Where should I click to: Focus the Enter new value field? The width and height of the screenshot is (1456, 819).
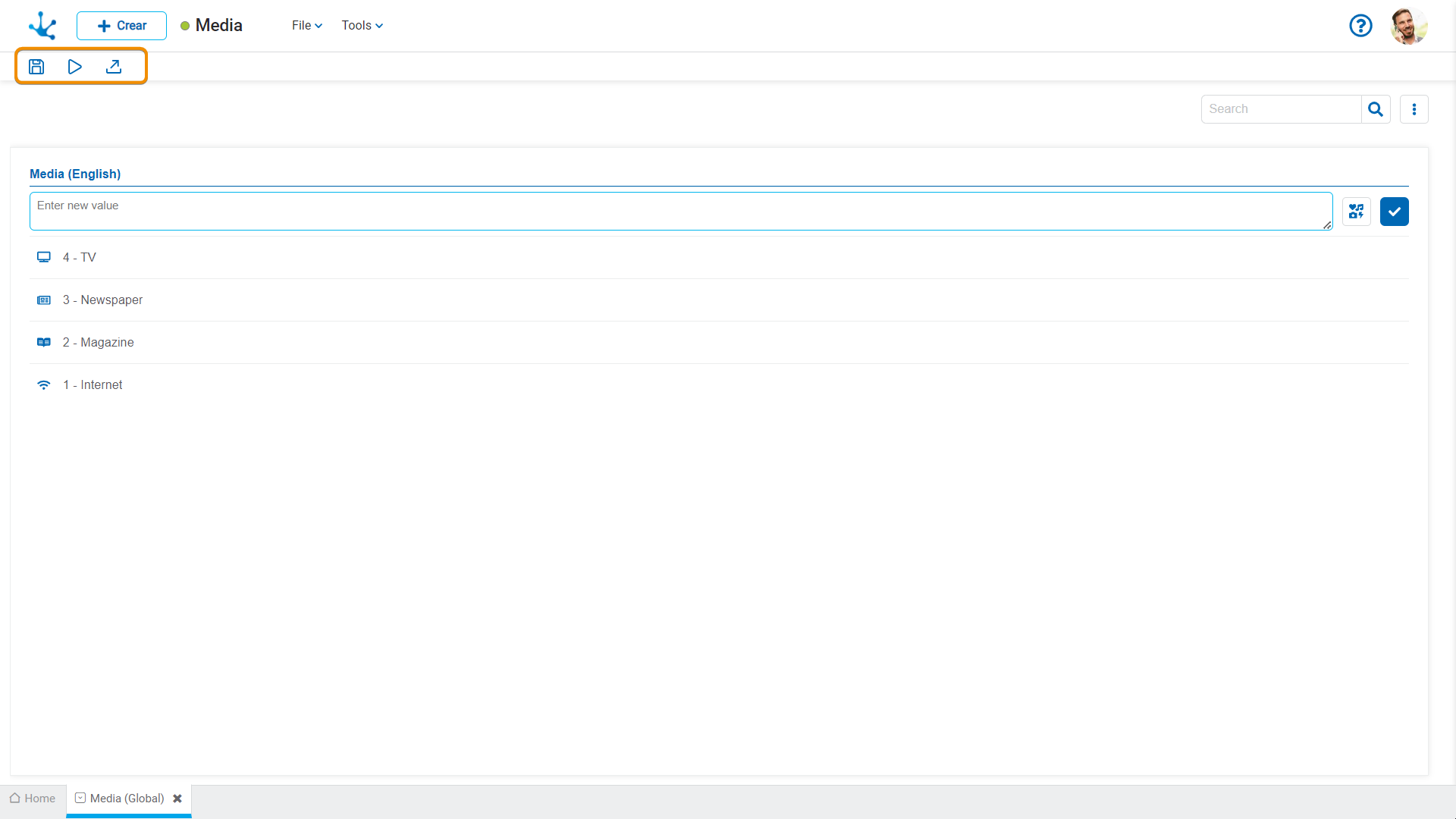(680, 211)
